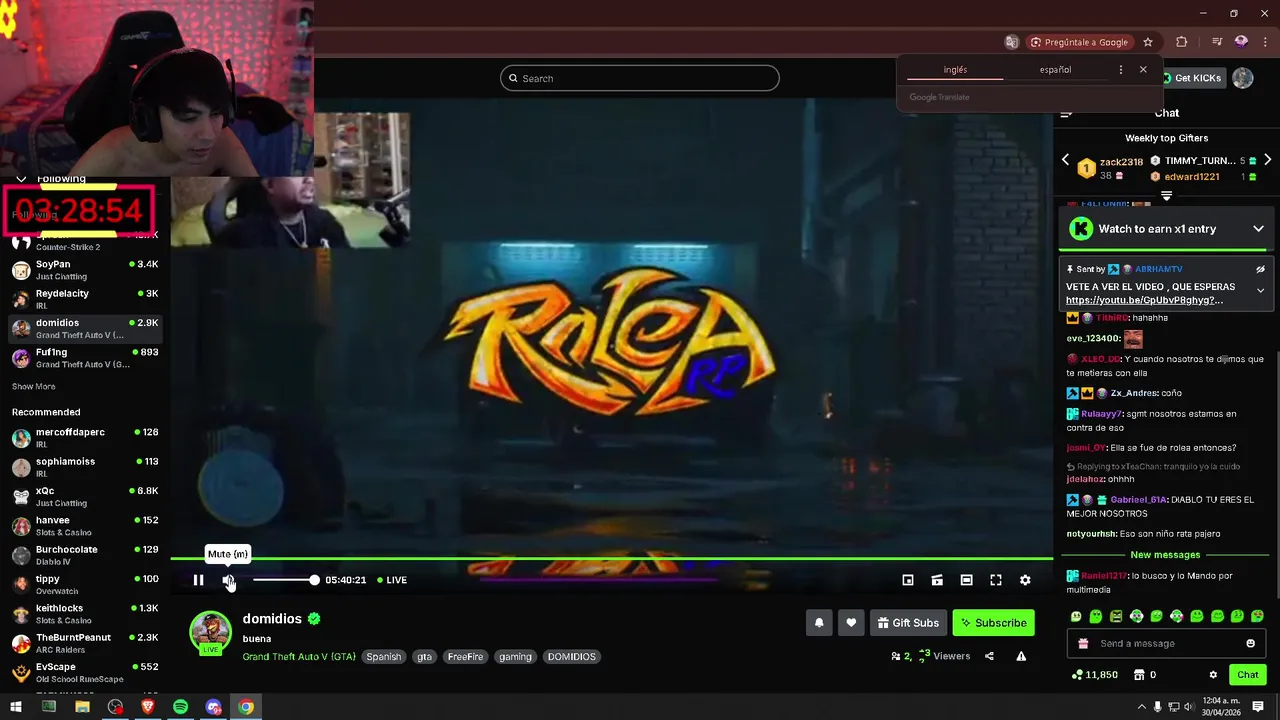Mute the stream audio with speaker icon
The width and height of the screenshot is (1280, 720).
coord(228,580)
